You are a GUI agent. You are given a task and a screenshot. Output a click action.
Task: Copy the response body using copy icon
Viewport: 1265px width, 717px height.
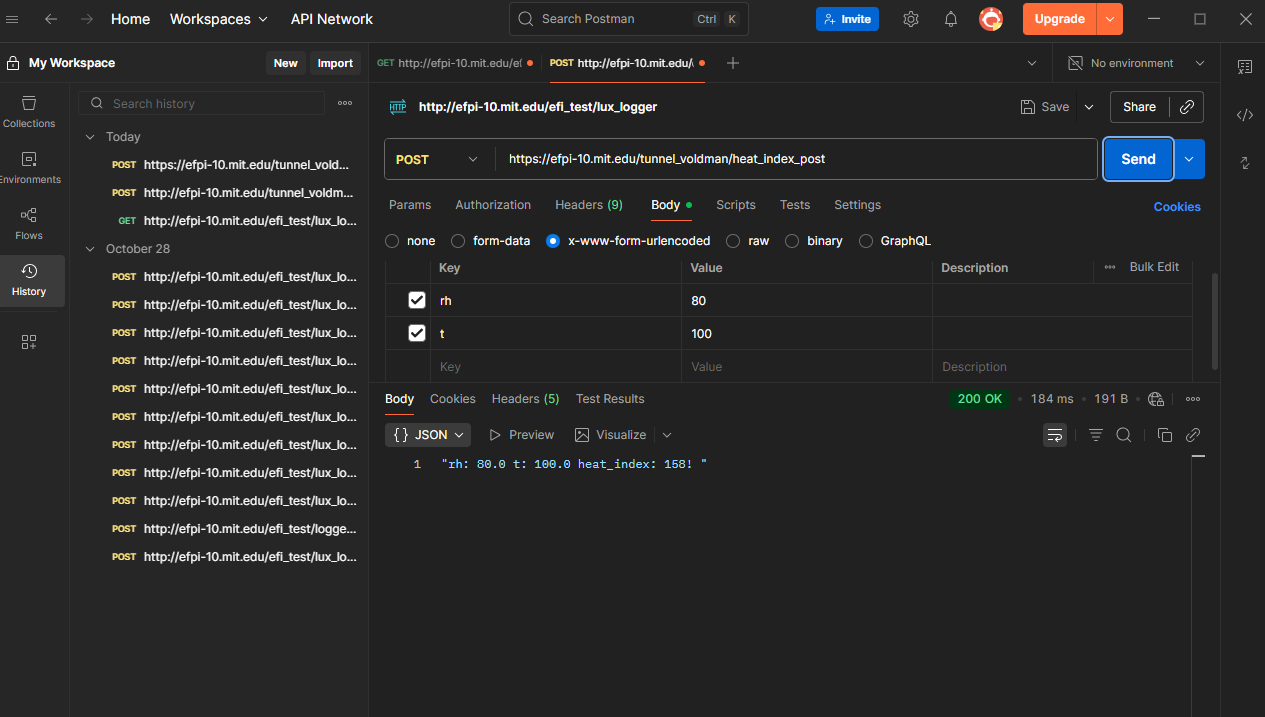(x=1164, y=435)
